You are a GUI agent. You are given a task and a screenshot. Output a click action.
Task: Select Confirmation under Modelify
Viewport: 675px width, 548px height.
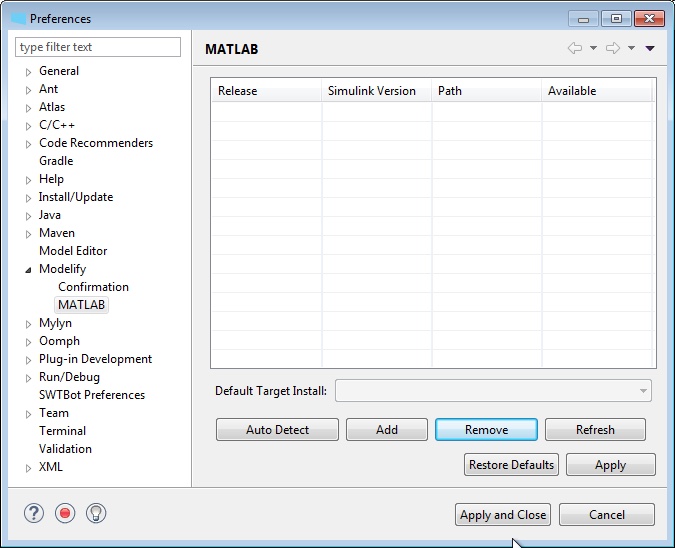click(x=93, y=287)
